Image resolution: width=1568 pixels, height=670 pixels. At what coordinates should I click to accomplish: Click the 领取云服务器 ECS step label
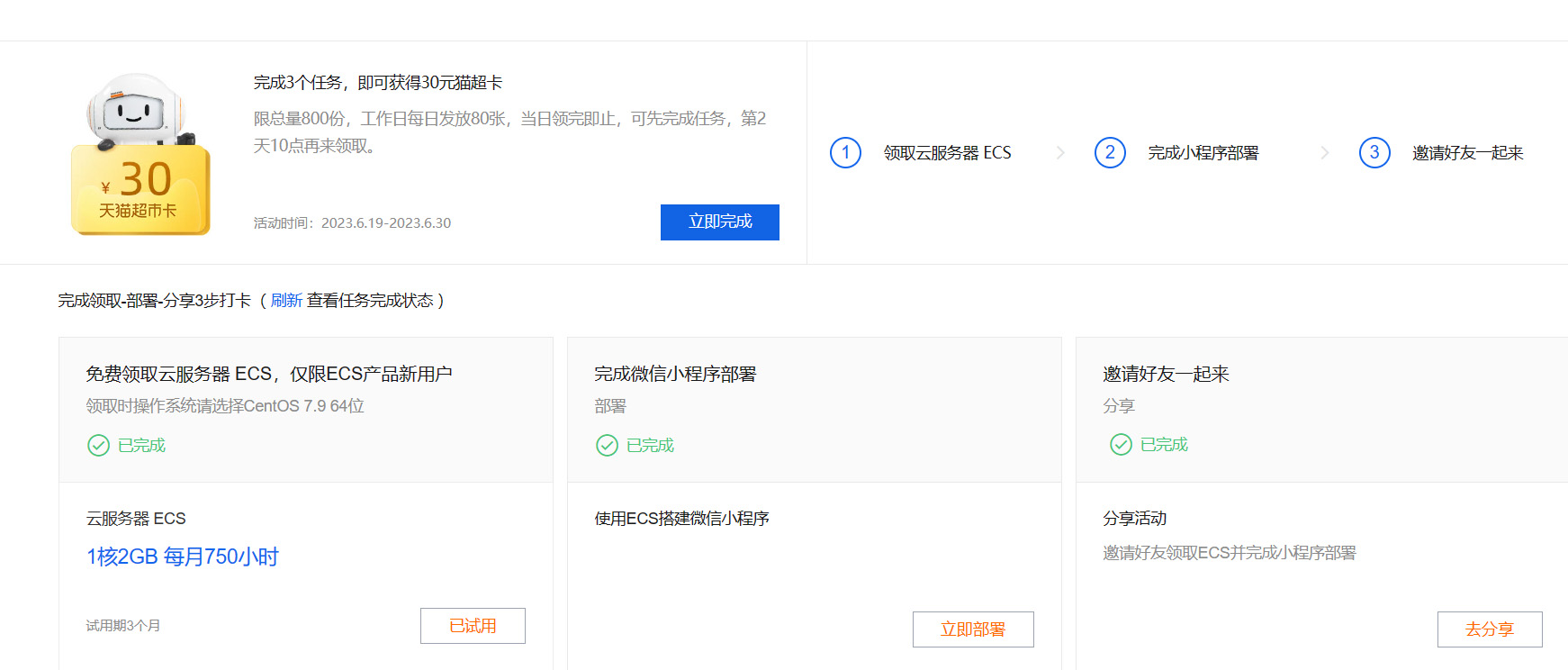(947, 153)
